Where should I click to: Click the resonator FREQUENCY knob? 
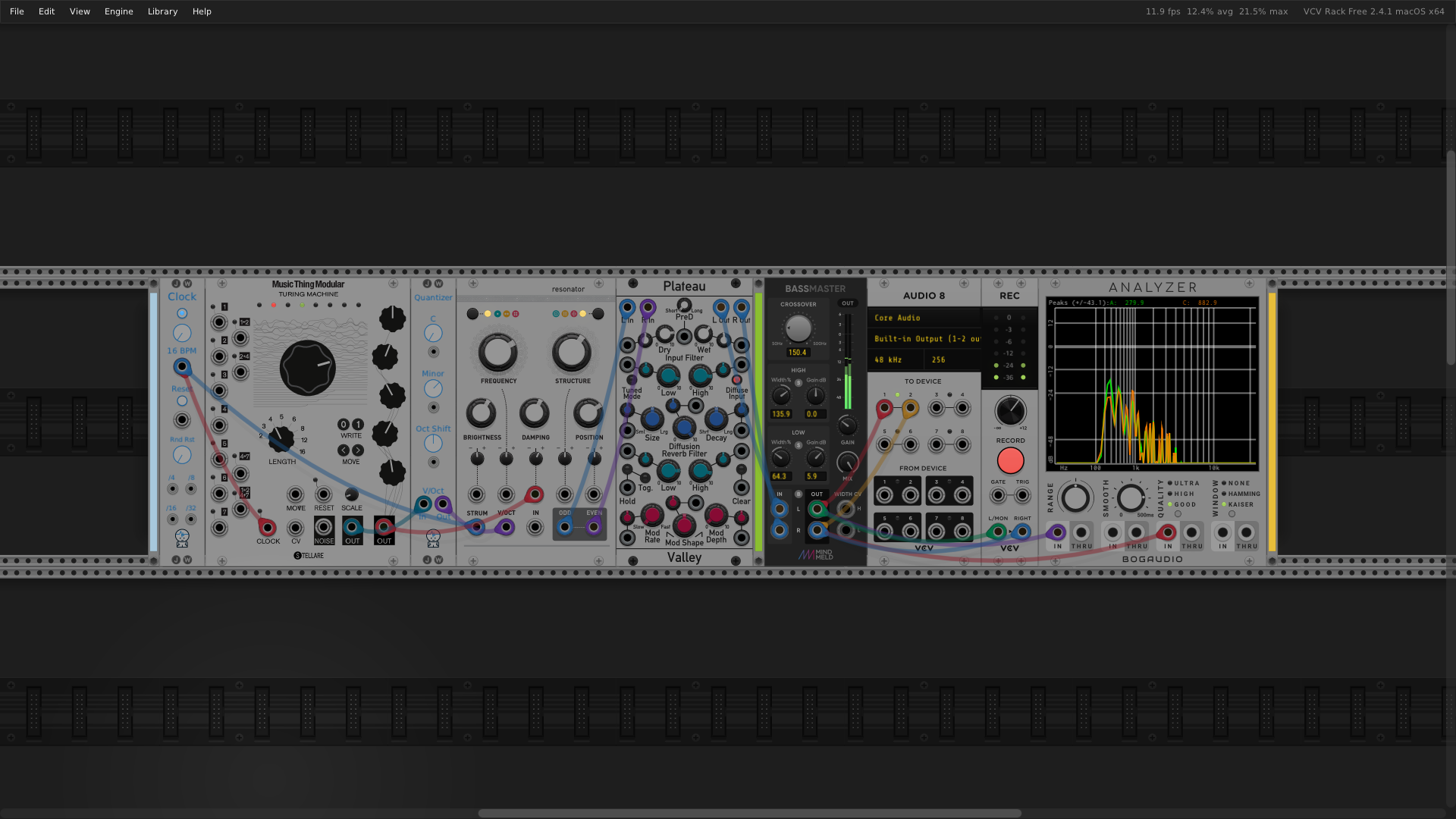tap(498, 353)
